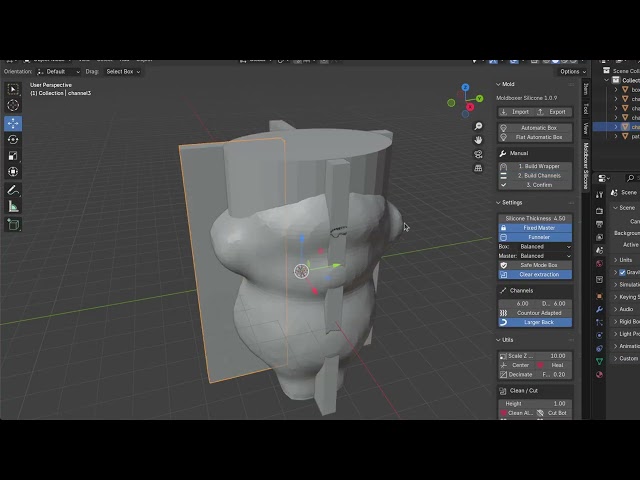Click the Height 1.00 field
The width and height of the screenshot is (640, 480).
point(535,404)
